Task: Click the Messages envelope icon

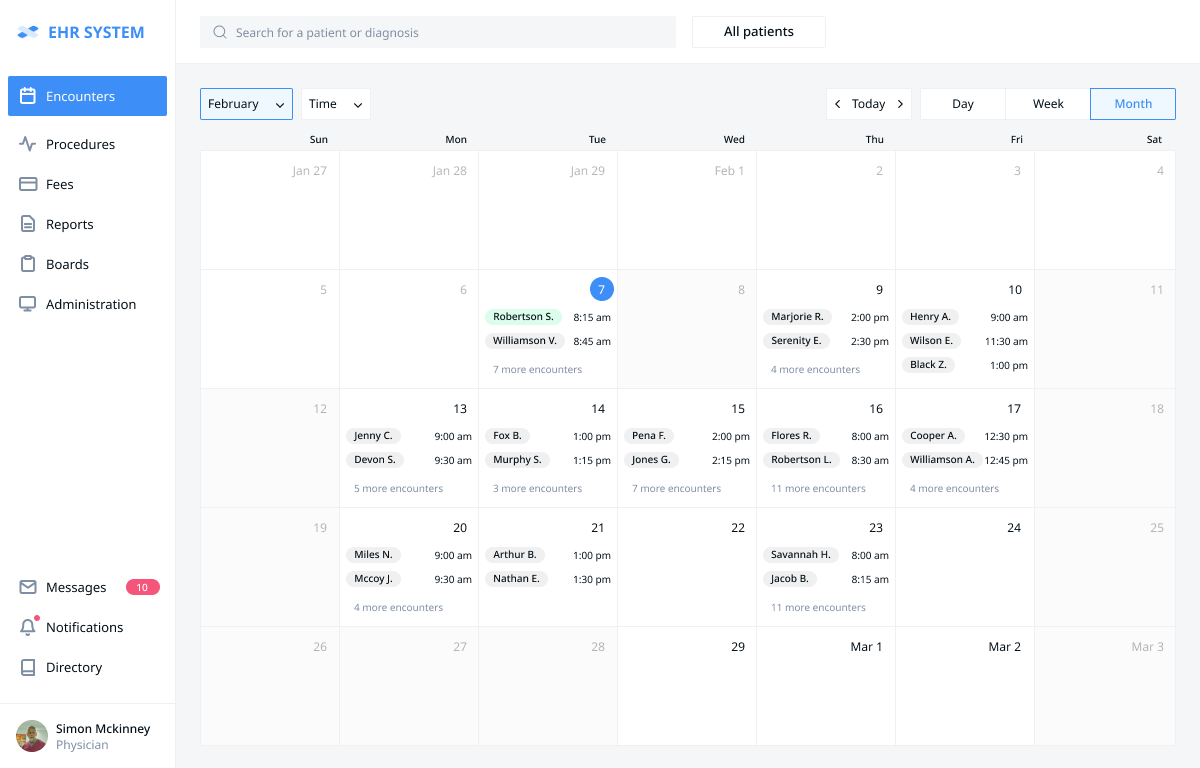Action: click(x=28, y=587)
